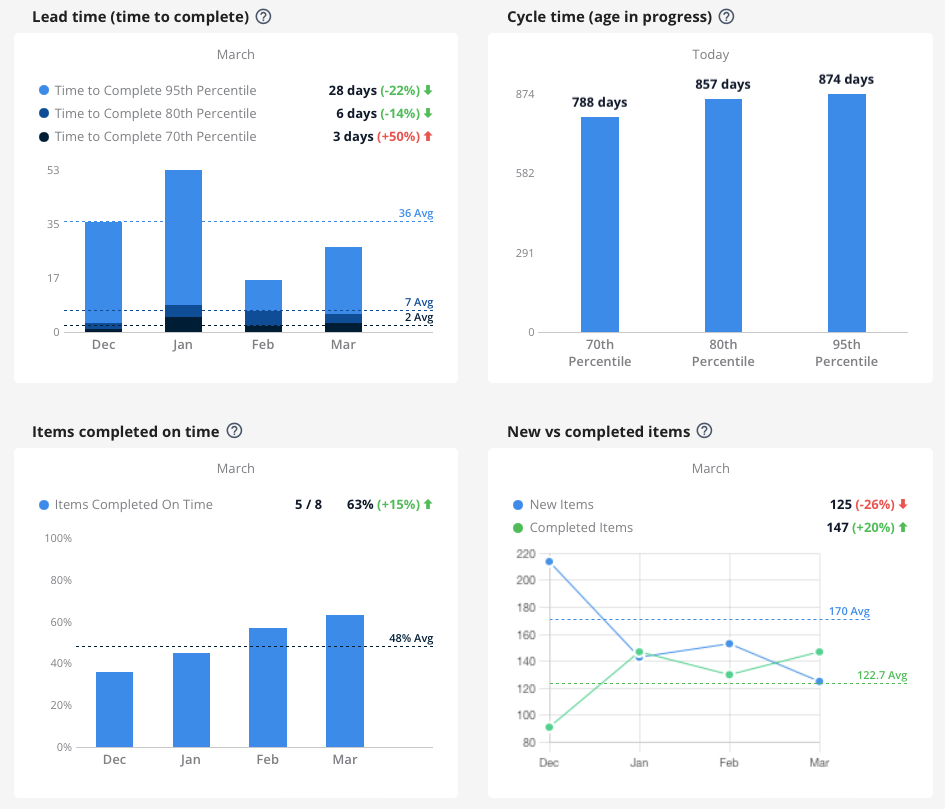Select the March on-time completion bar
The image size is (945, 809).
coord(345,680)
